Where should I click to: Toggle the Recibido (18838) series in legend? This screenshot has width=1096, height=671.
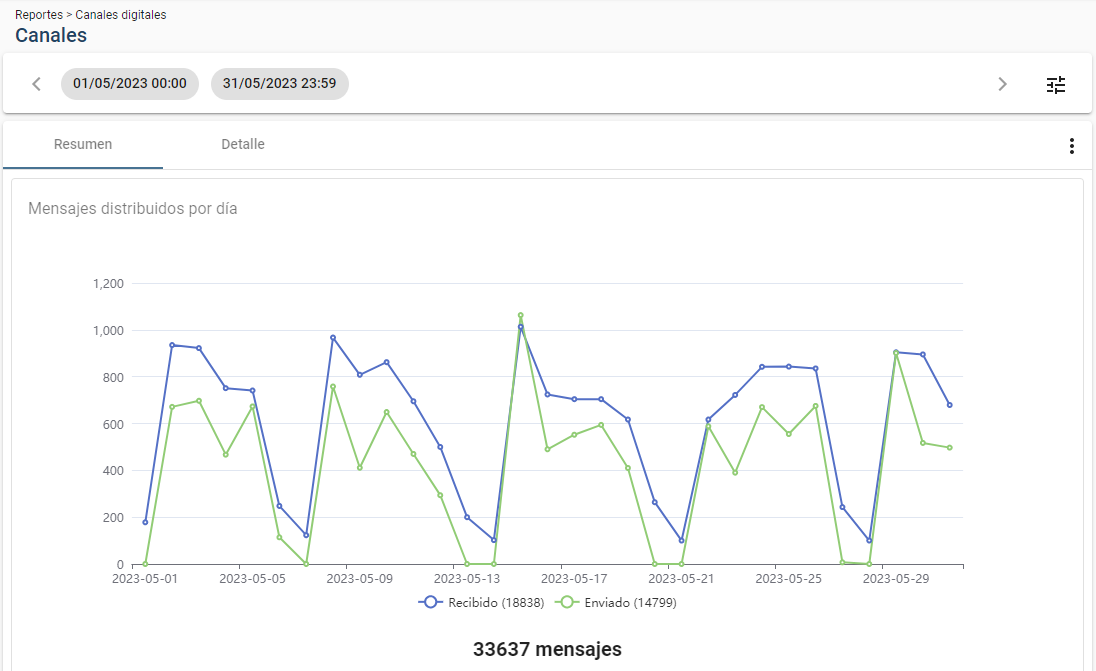click(482, 603)
